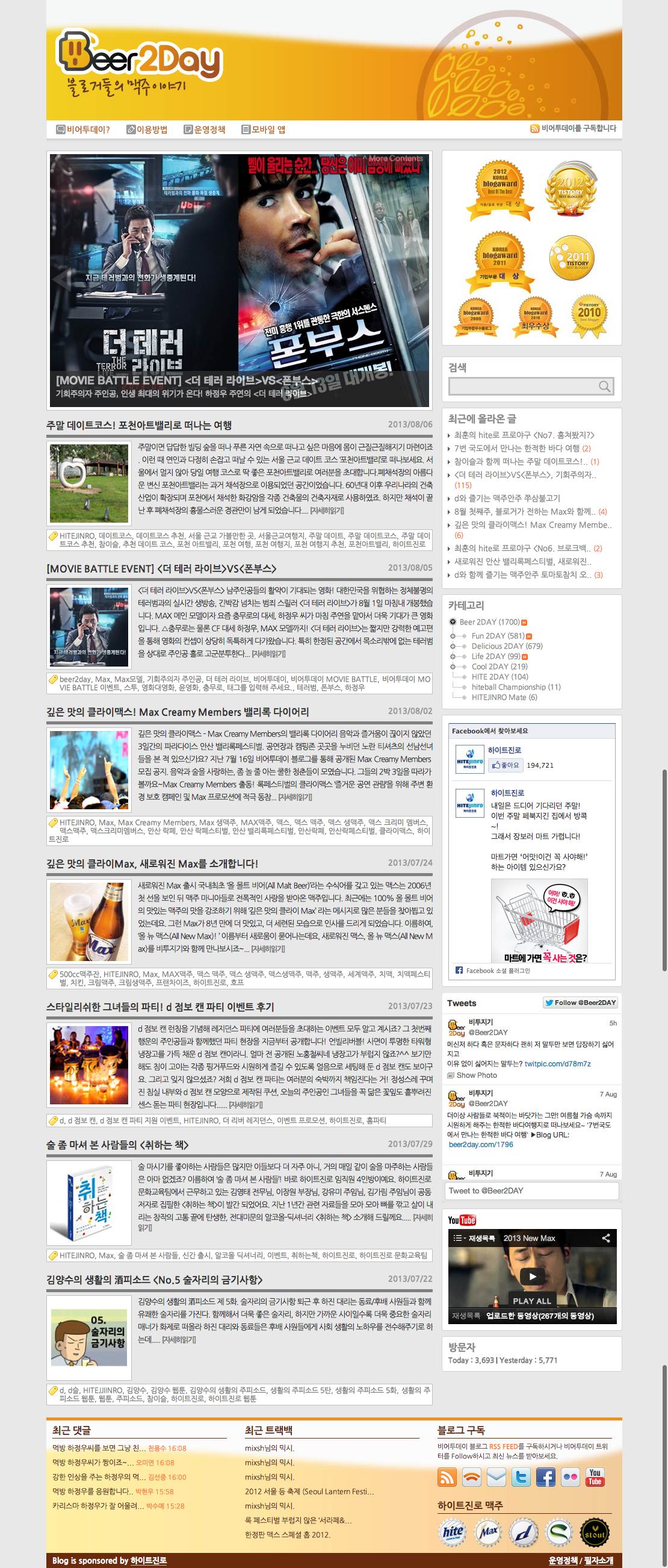The image size is (668, 1568).
Task: Play the 2013 New Max video
Action: [533, 1277]
